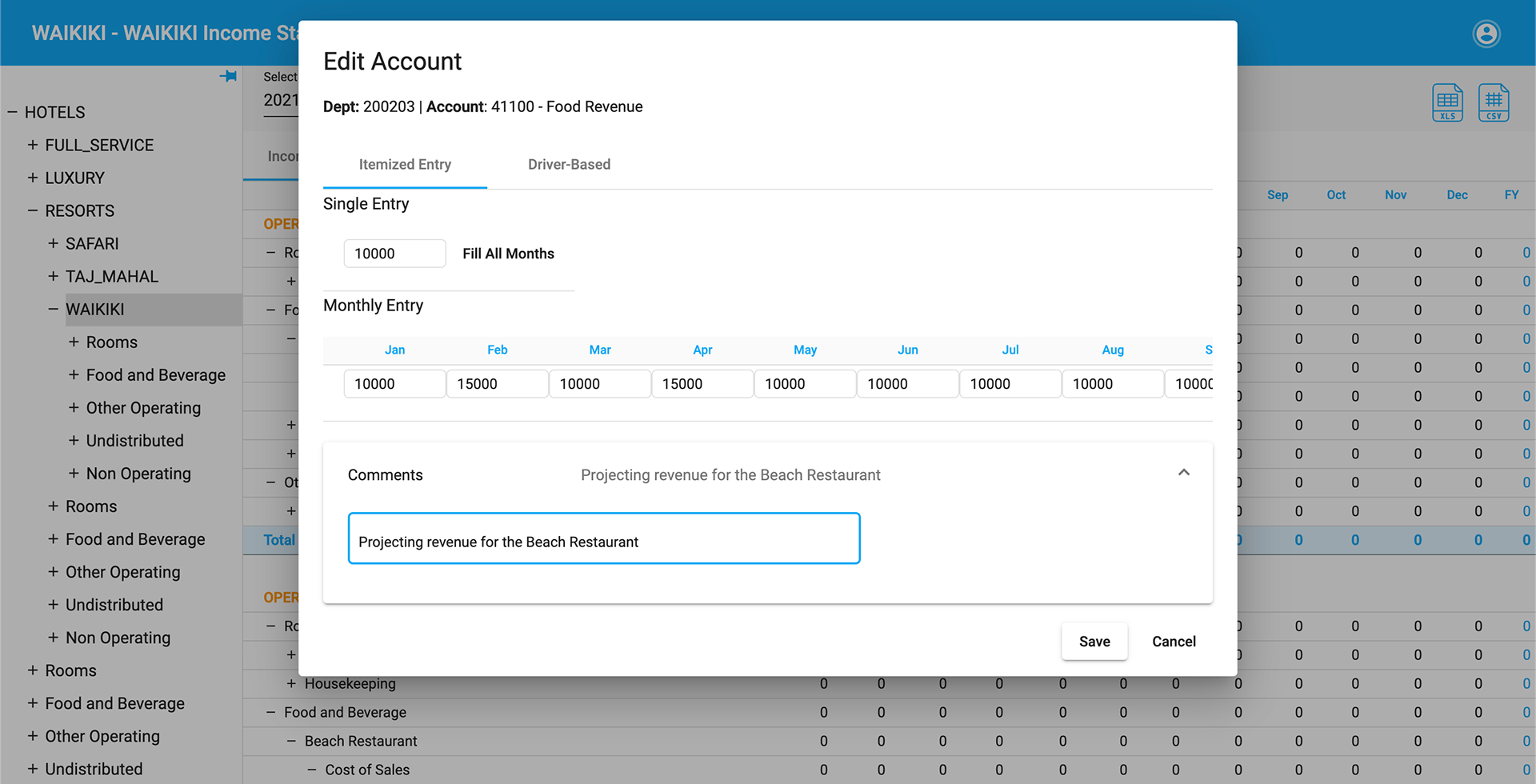1536x784 pixels.
Task: Collapse the Beach Restaurant row in table
Action: (292, 742)
